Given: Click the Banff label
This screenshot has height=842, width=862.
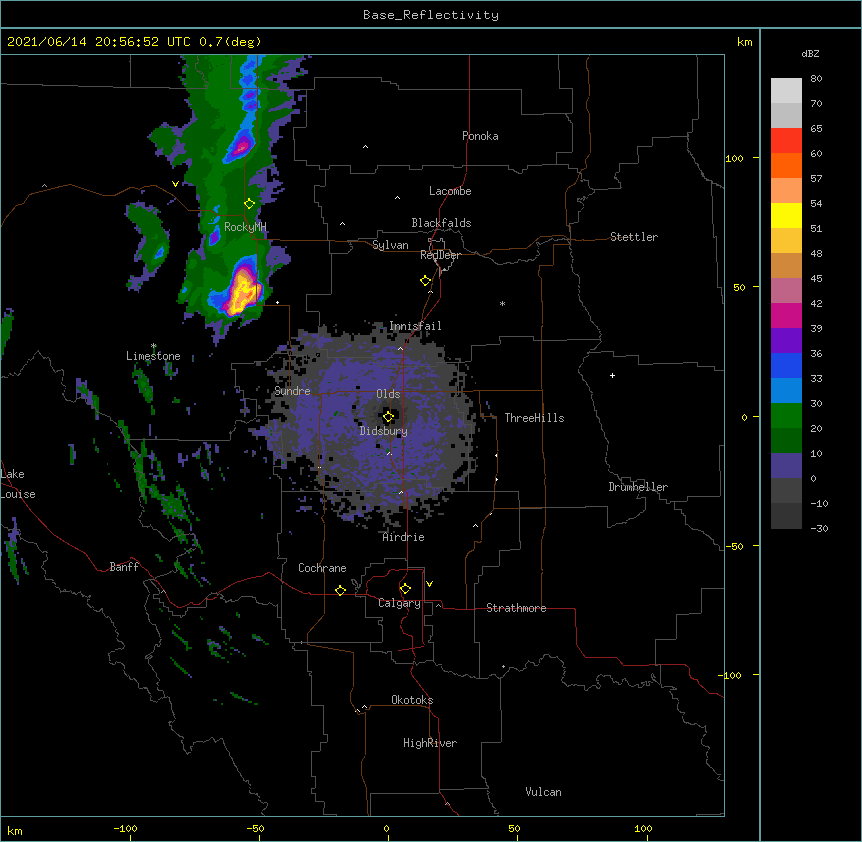Looking at the screenshot, I should [x=124, y=567].
